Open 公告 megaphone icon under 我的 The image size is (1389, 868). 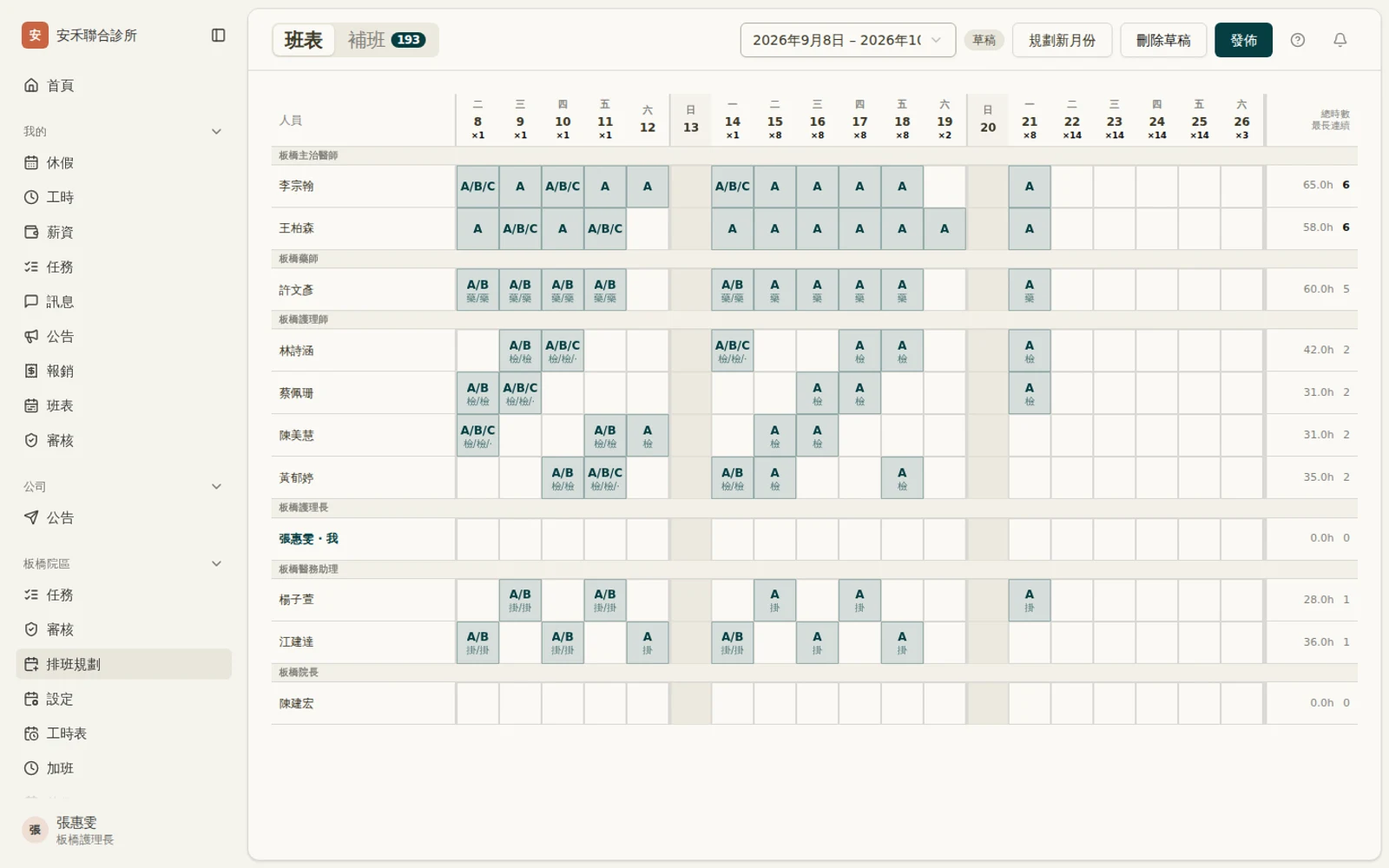(x=31, y=336)
